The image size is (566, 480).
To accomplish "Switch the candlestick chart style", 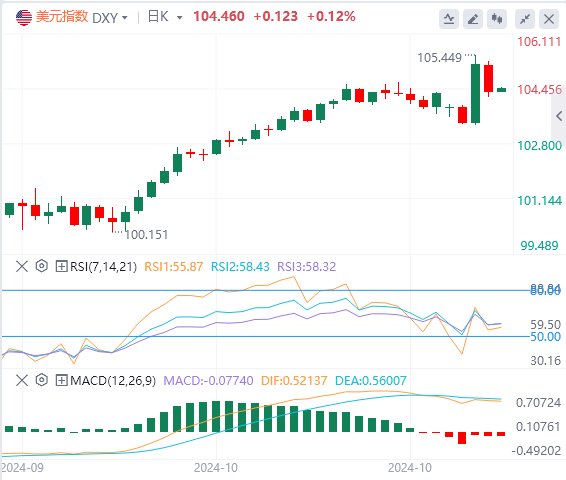I will [497, 19].
